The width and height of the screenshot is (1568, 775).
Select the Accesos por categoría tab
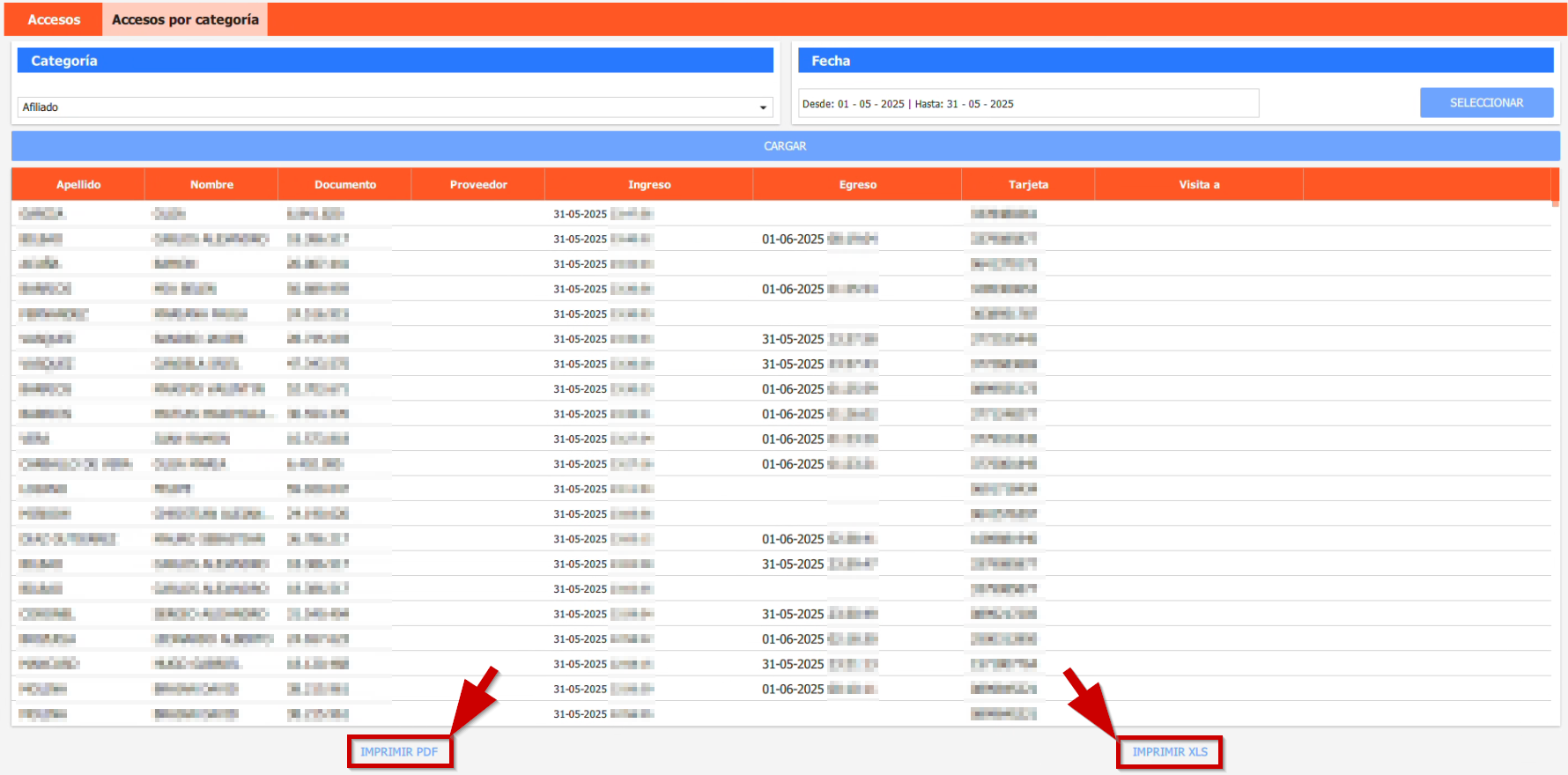tap(185, 19)
